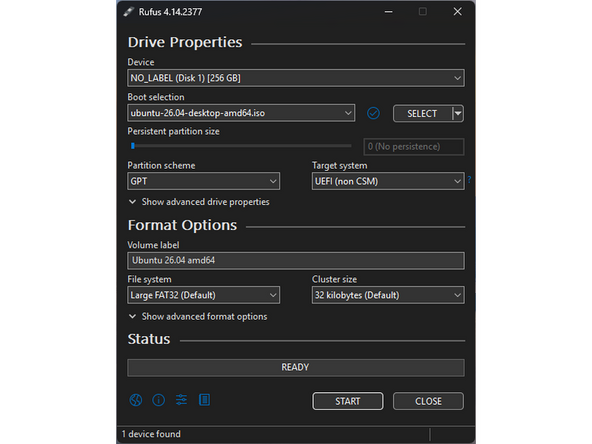Open the Device dropdown
592x444 pixels.
pos(296,78)
